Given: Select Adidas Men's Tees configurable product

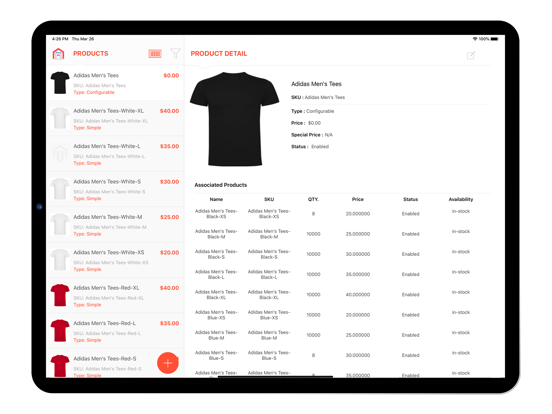Looking at the screenshot, I should [115, 83].
